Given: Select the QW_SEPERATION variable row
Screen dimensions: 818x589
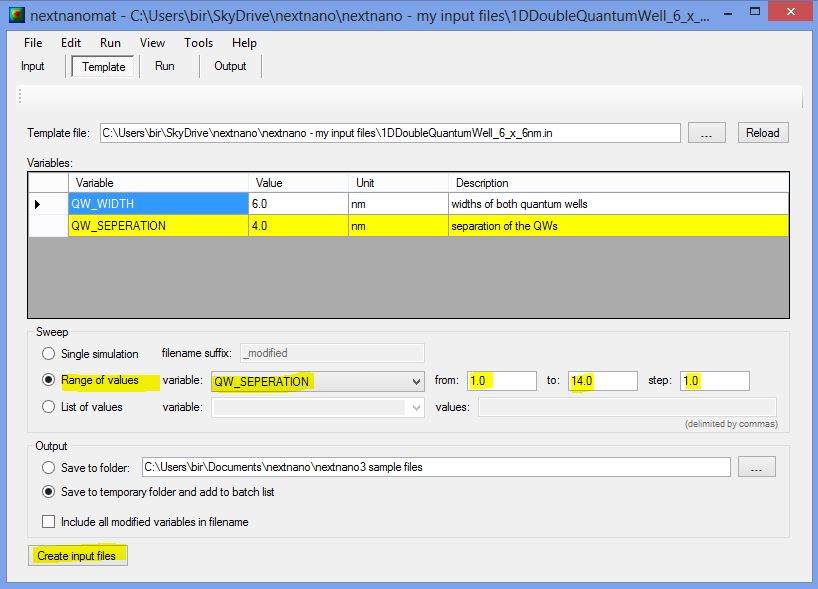Looking at the screenshot, I should (x=158, y=226).
